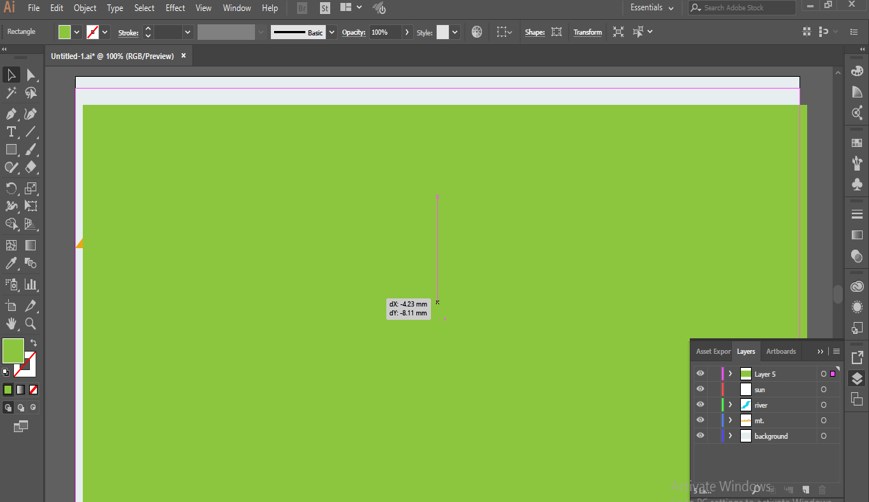Target the background layer circle indicator
The width and height of the screenshot is (869, 502).
point(824,436)
